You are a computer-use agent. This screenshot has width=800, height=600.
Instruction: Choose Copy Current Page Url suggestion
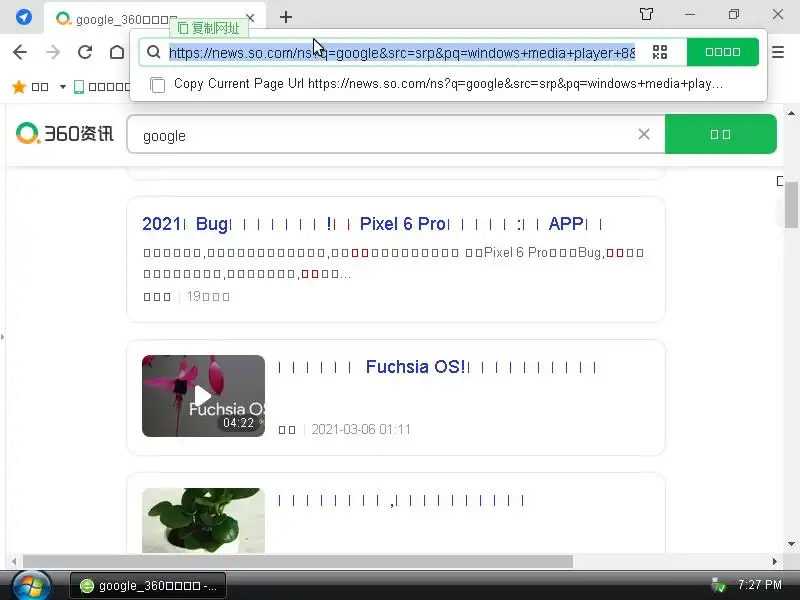click(448, 84)
